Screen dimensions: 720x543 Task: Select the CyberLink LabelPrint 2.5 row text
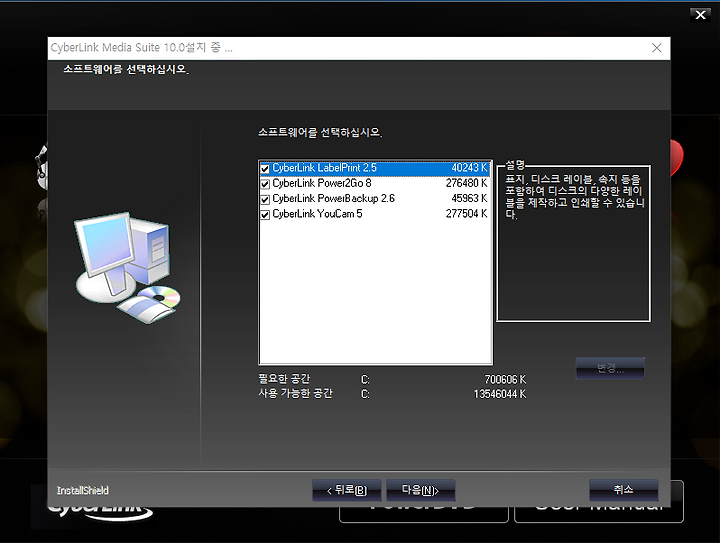coord(324,168)
